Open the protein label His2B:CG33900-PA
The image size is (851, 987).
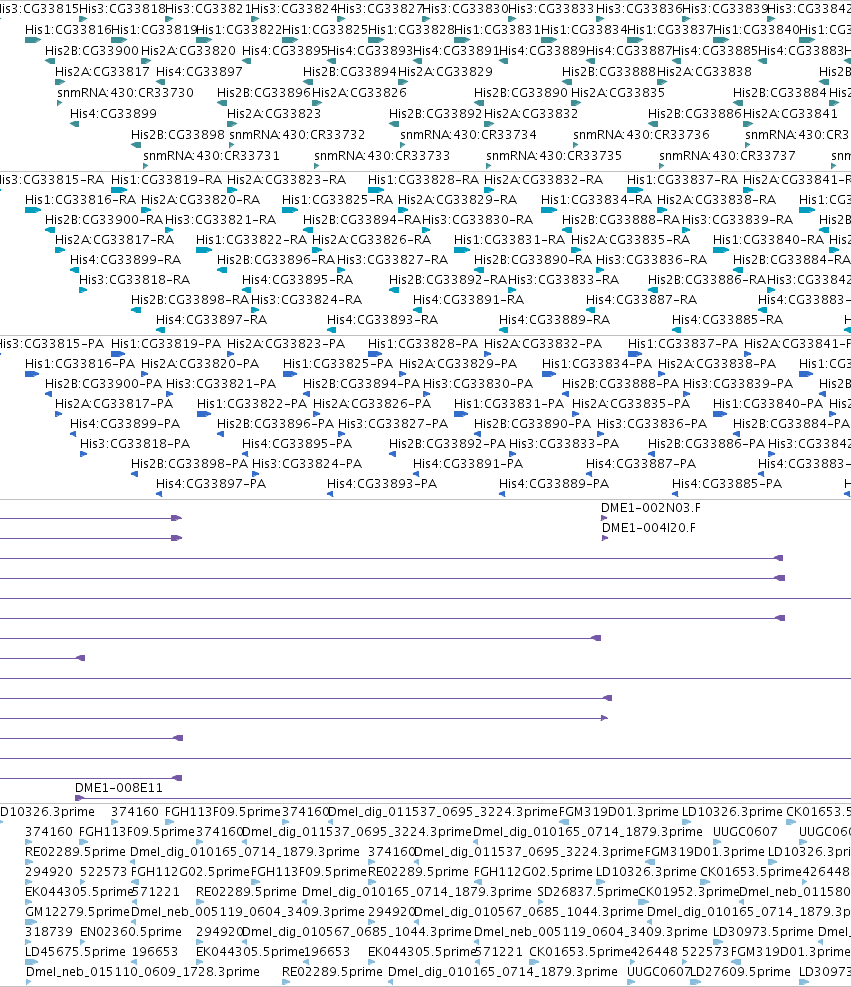104,384
